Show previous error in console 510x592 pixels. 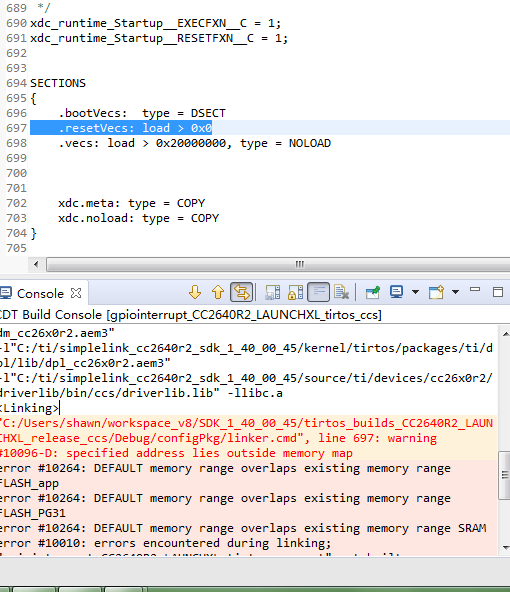[x=218, y=293]
